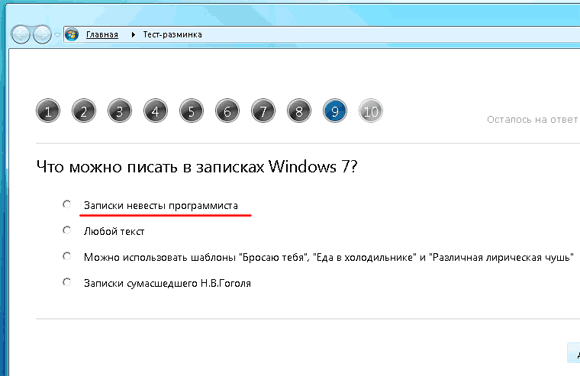Go to question 2 circle
This screenshot has width=580, height=376.
coord(84,111)
